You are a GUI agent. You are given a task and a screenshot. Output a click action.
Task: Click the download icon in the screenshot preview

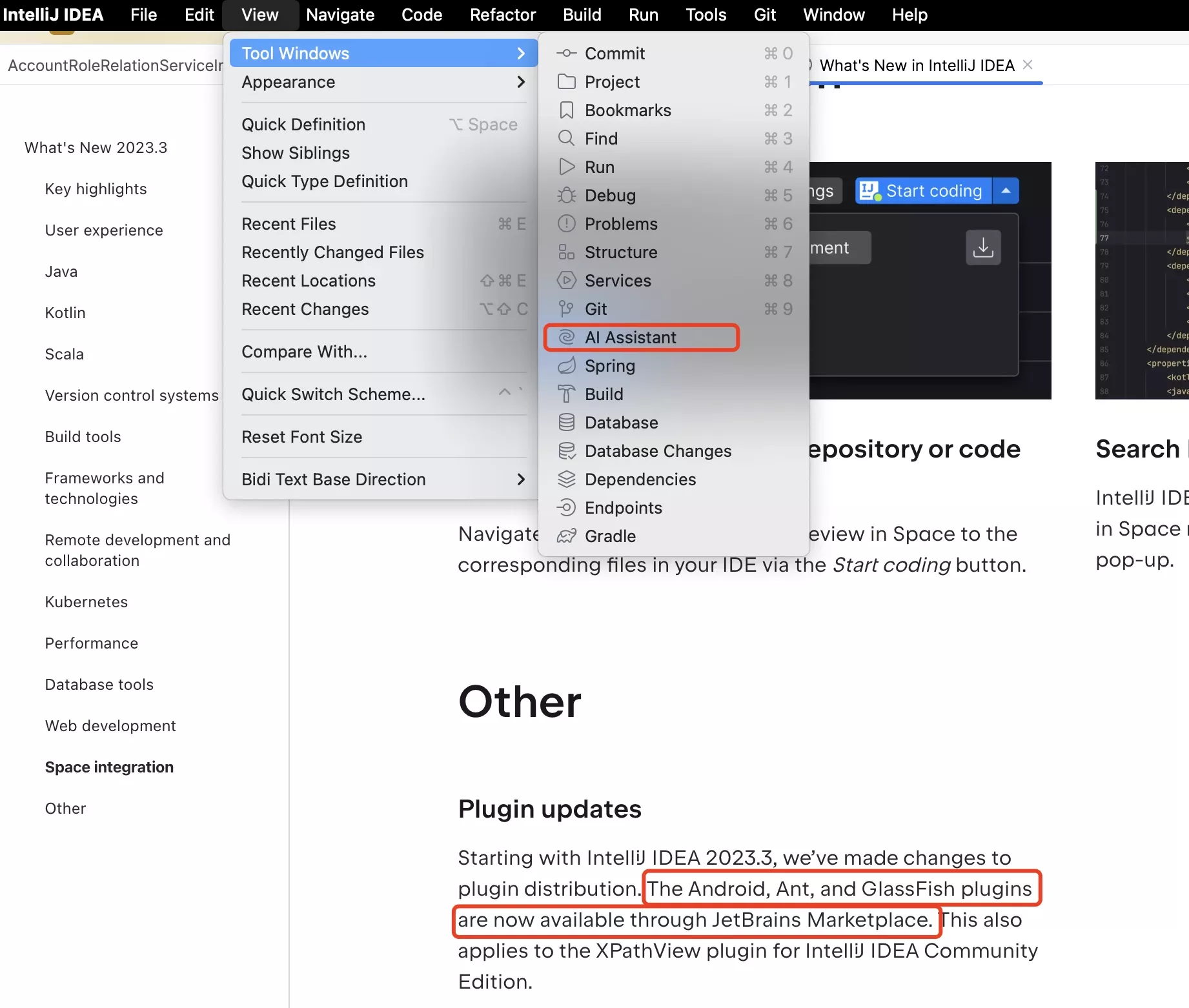coord(983,247)
